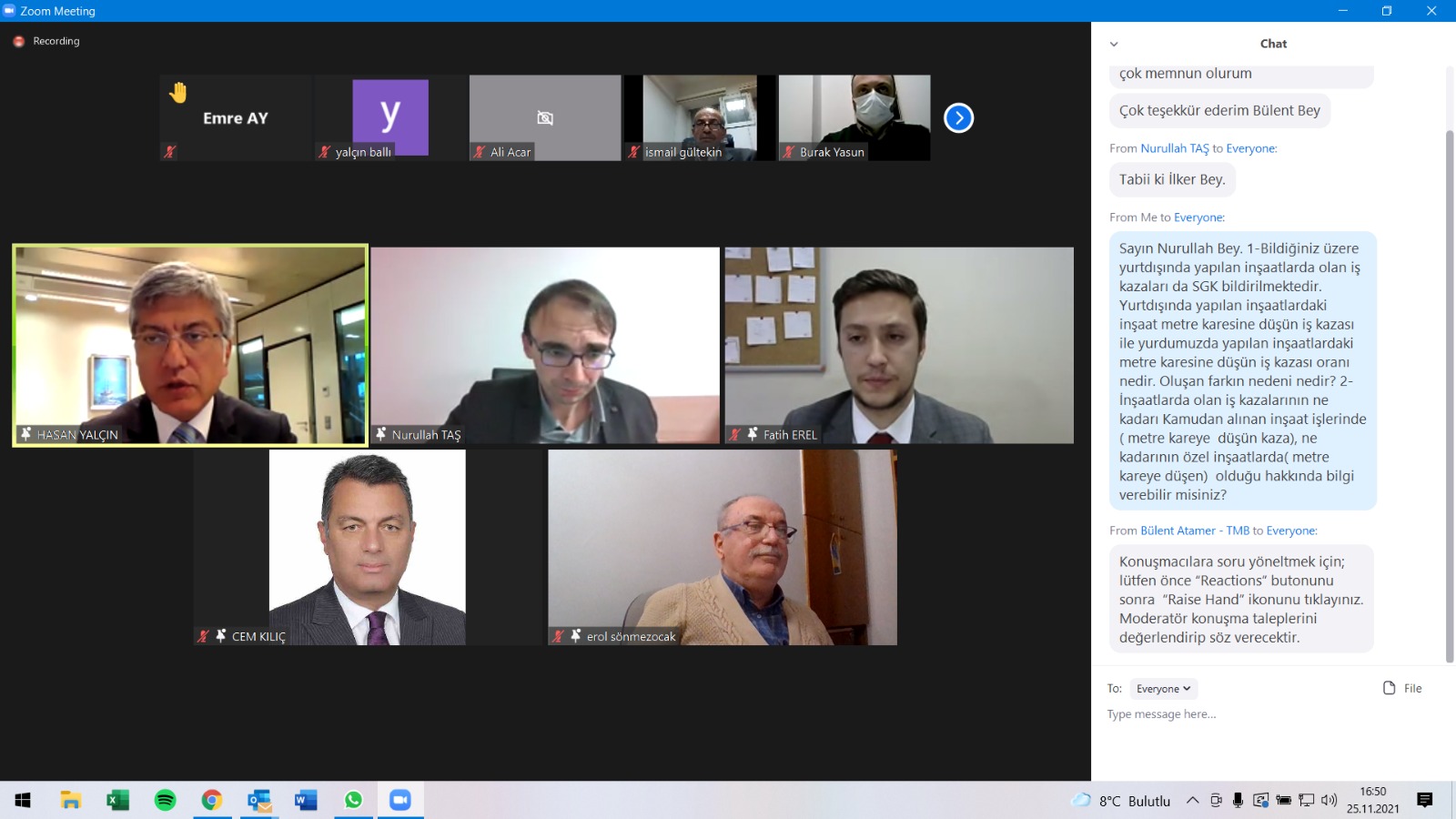Click the Nurullah TAŞ sender name link
Screen dimensions: 1456x819
click(1174, 148)
